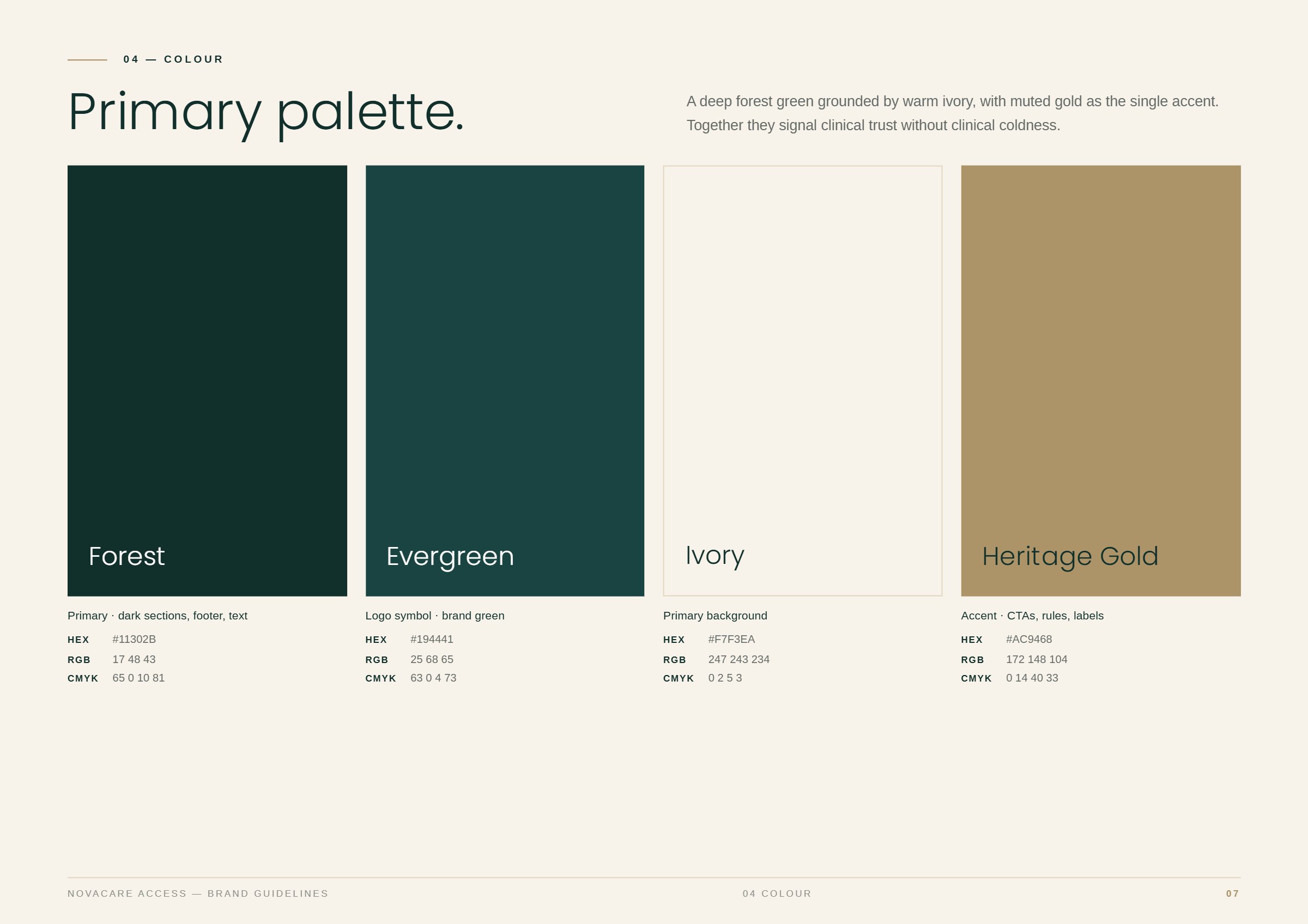Click the hex value #194441

(432, 640)
